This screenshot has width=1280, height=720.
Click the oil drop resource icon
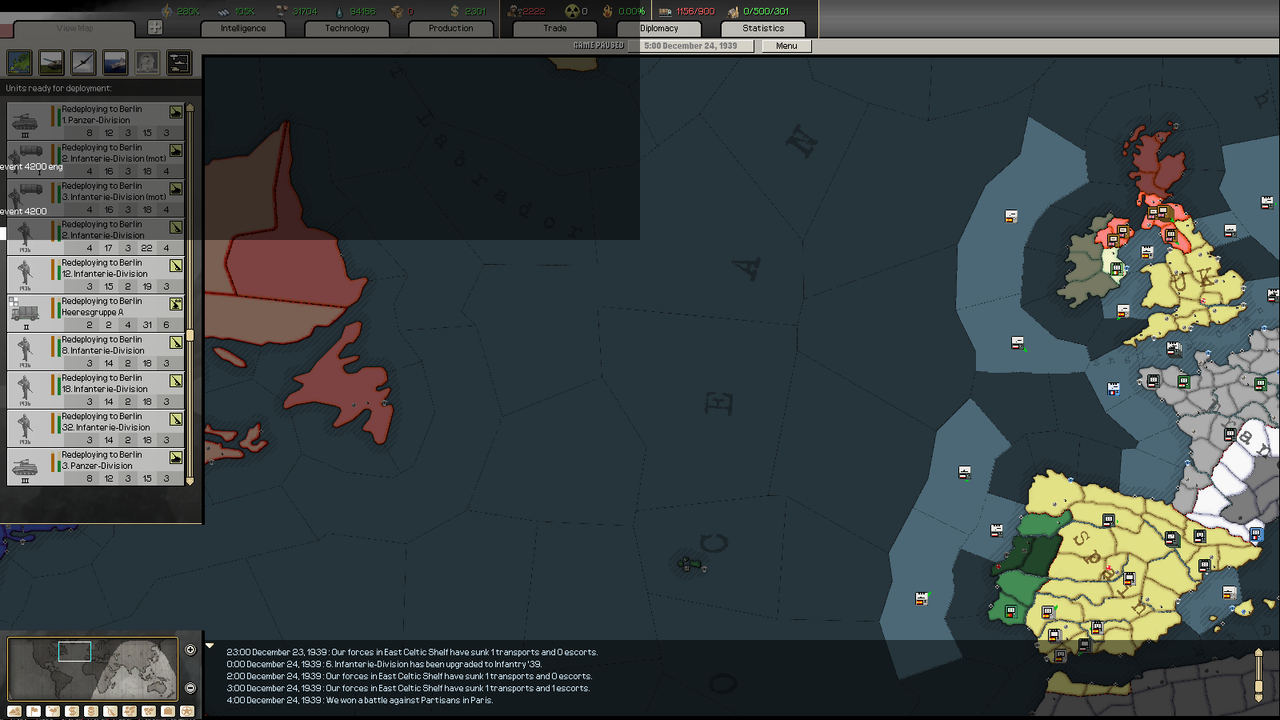click(338, 11)
